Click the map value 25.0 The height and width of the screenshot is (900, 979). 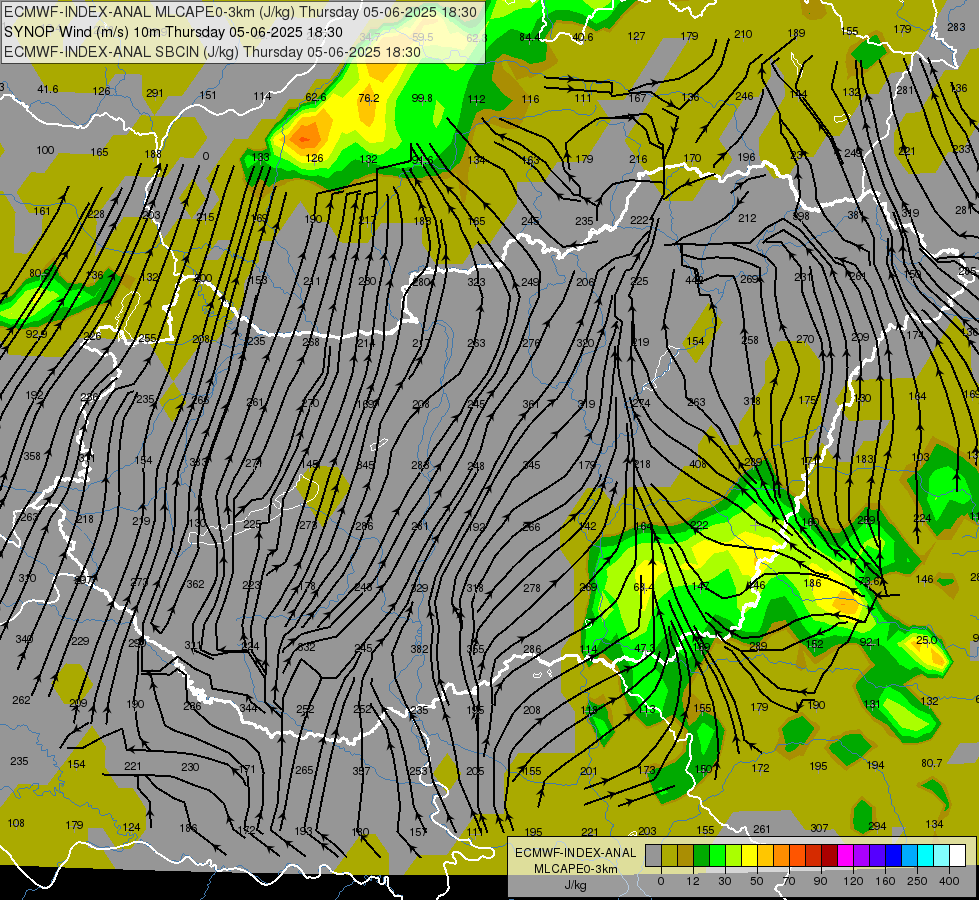point(927,640)
